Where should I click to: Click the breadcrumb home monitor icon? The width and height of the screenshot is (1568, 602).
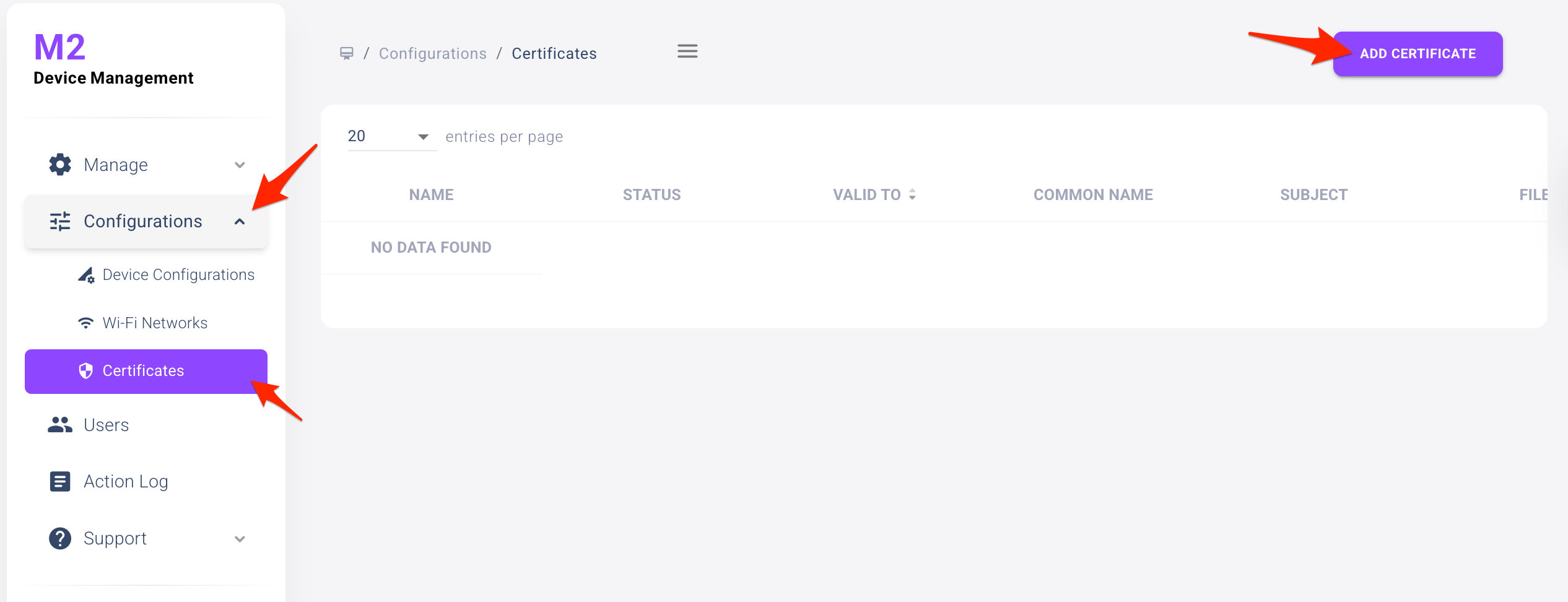pos(347,54)
